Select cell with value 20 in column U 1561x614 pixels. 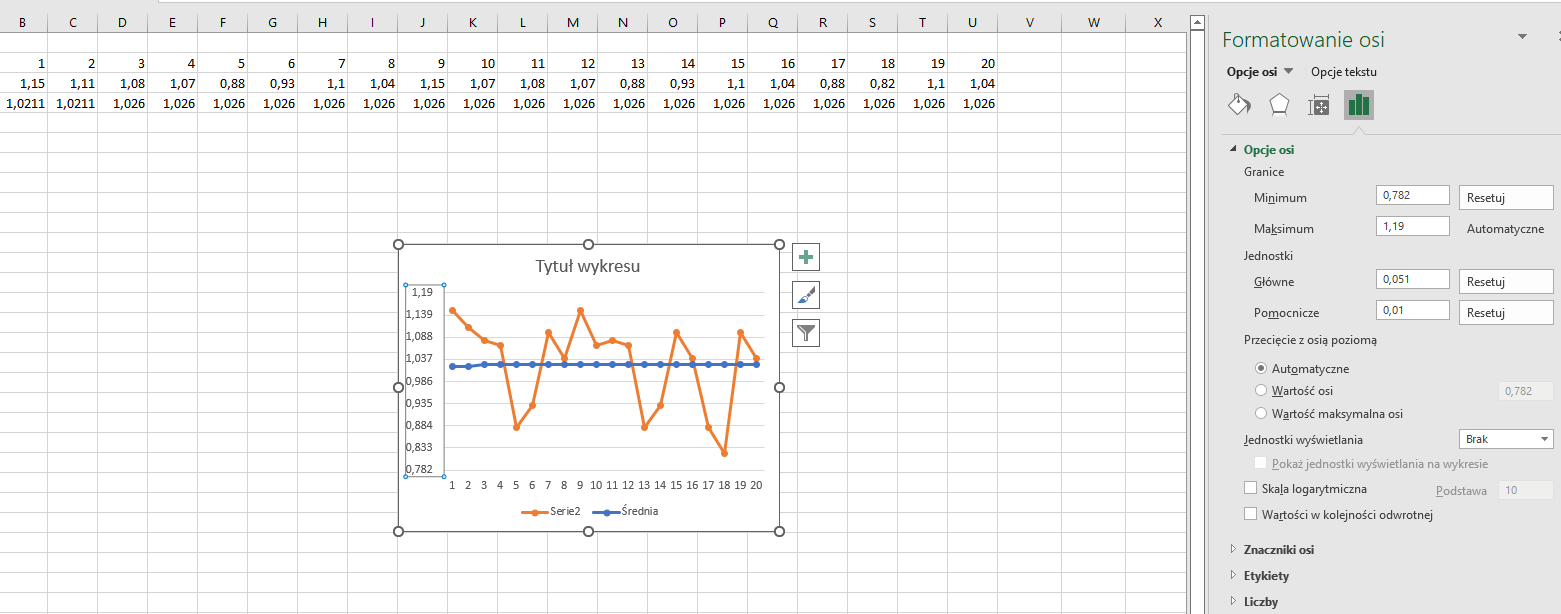point(972,63)
